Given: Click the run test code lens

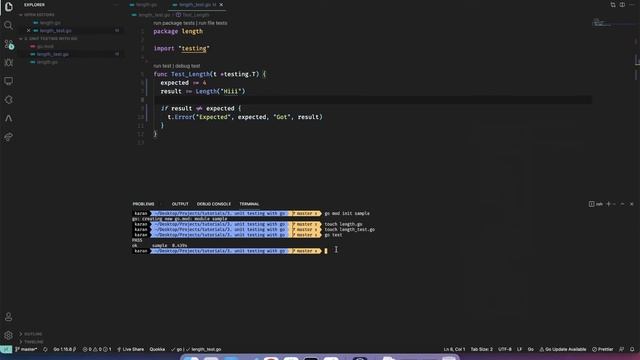Looking at the screenshot, I should 162,66.
